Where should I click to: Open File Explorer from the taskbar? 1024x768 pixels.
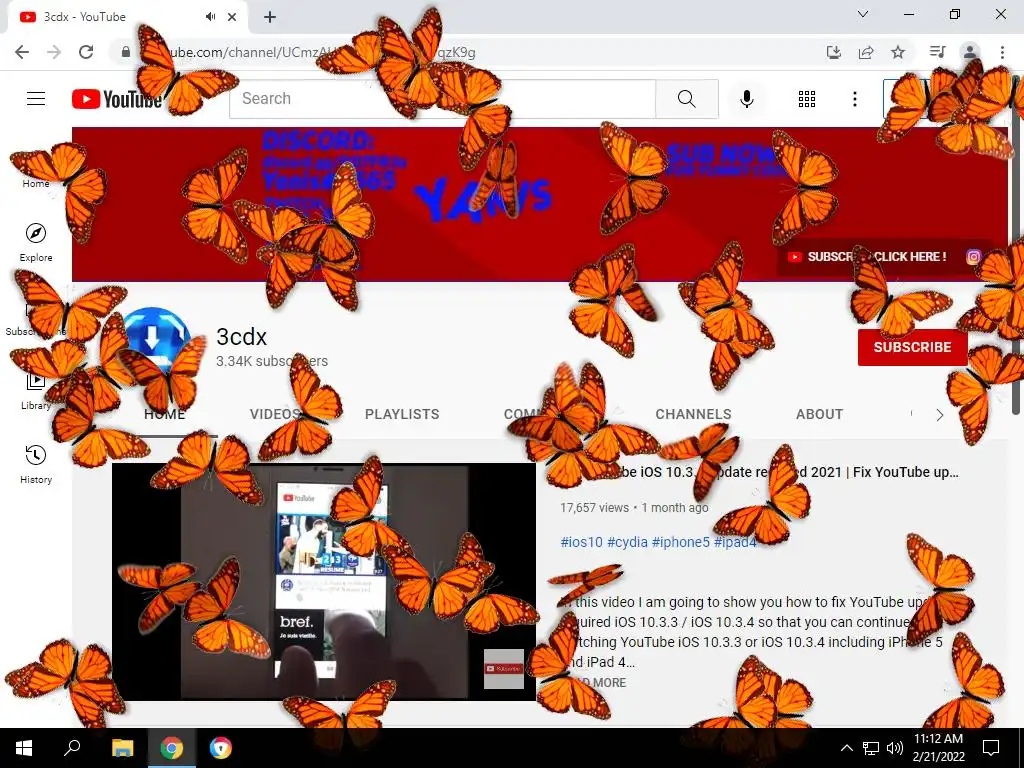122,748
